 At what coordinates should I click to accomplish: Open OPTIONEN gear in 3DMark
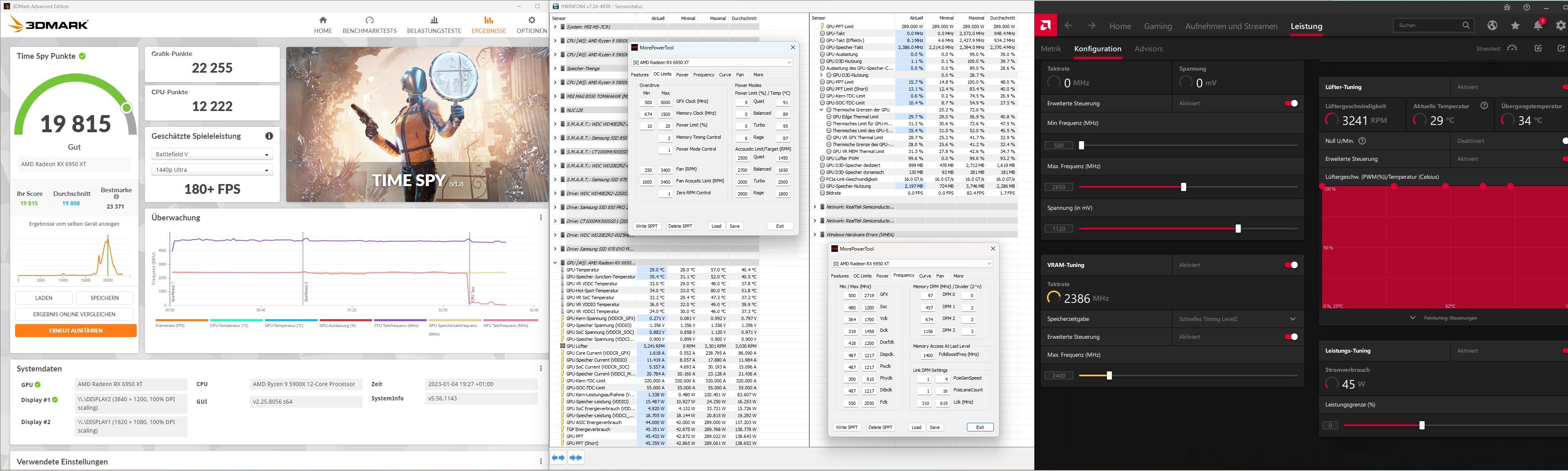531,25
